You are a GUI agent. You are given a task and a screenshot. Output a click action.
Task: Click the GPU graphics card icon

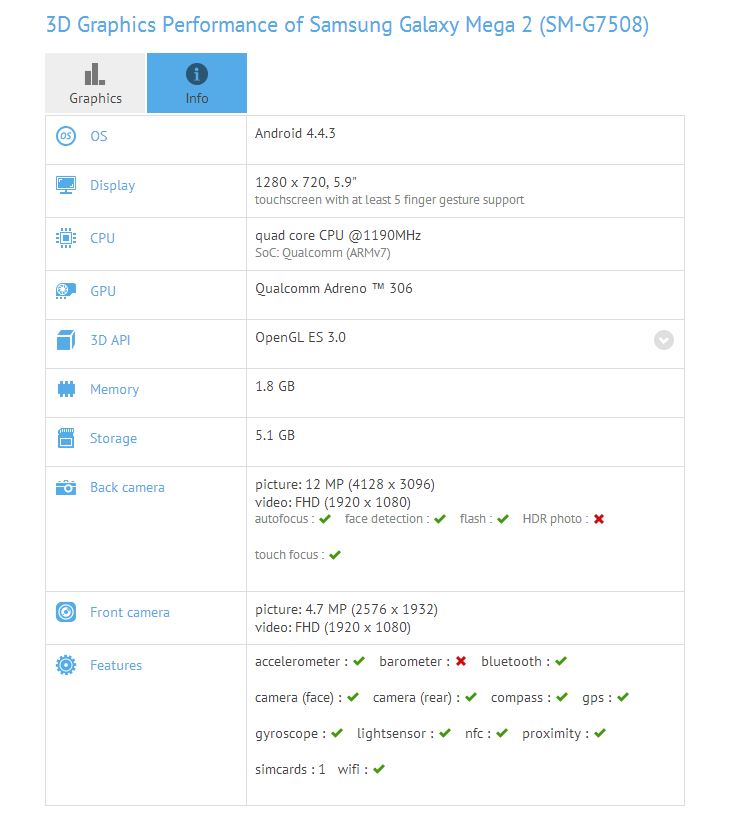tap(66, 291)
